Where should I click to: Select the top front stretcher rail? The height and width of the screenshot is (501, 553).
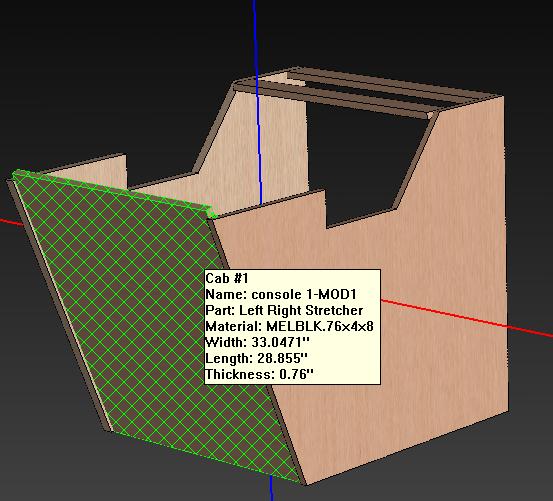tap(332, 99)
